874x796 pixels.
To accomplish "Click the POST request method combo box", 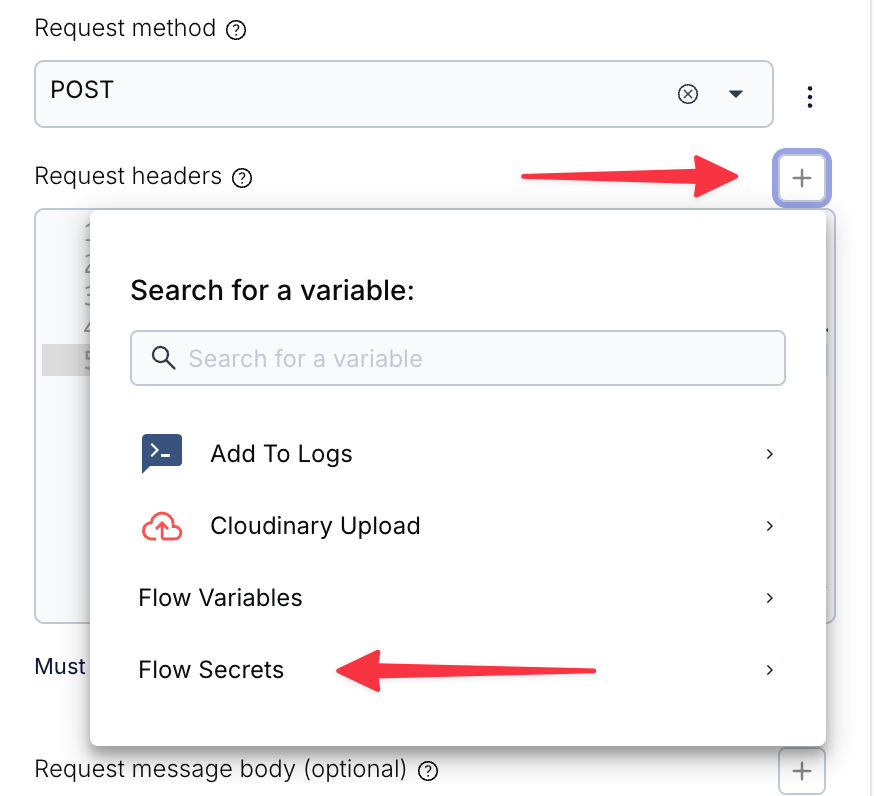I will pos(350,94).
